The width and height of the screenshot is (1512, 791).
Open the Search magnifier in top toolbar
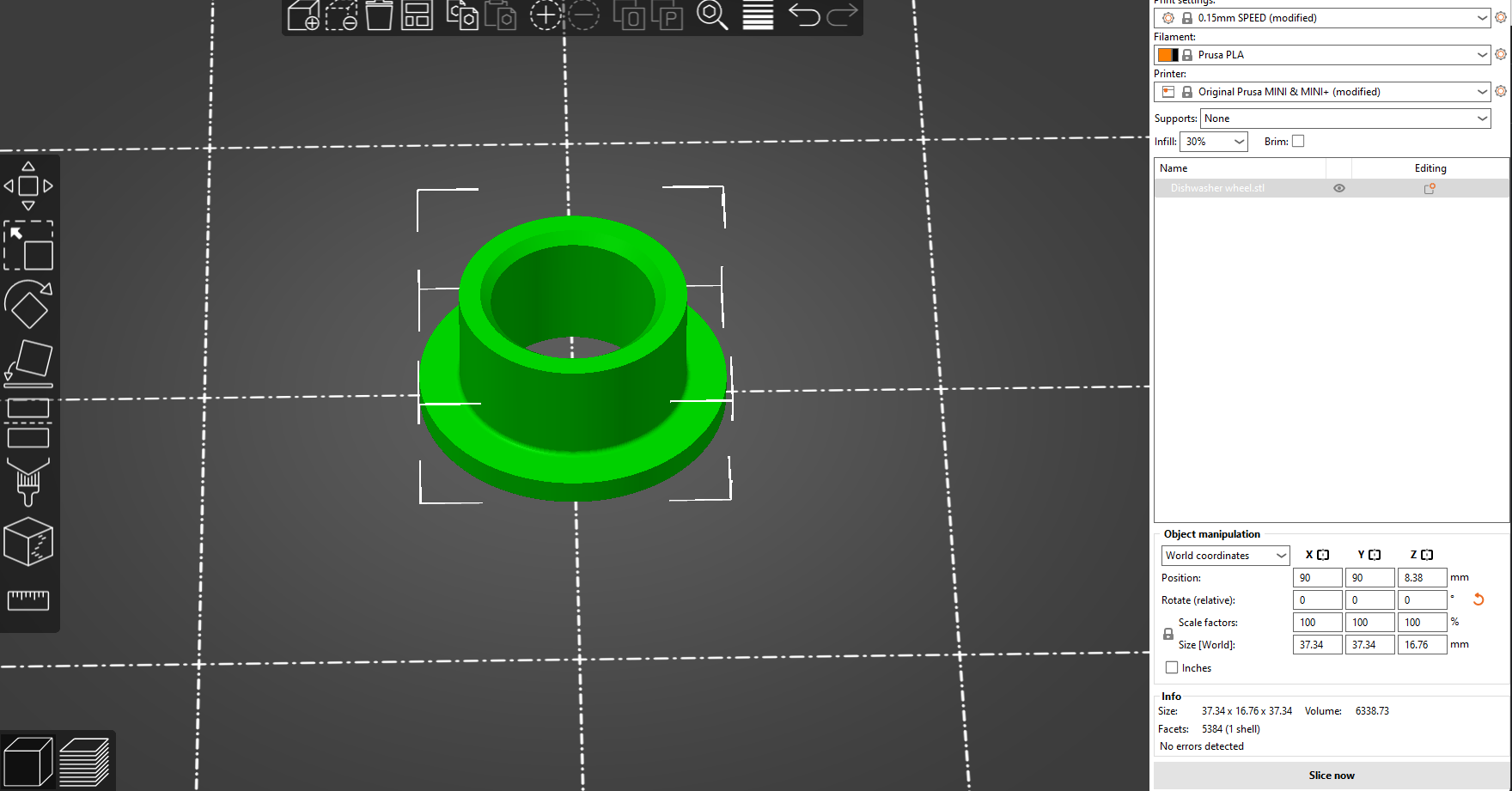tap(712, 15)
